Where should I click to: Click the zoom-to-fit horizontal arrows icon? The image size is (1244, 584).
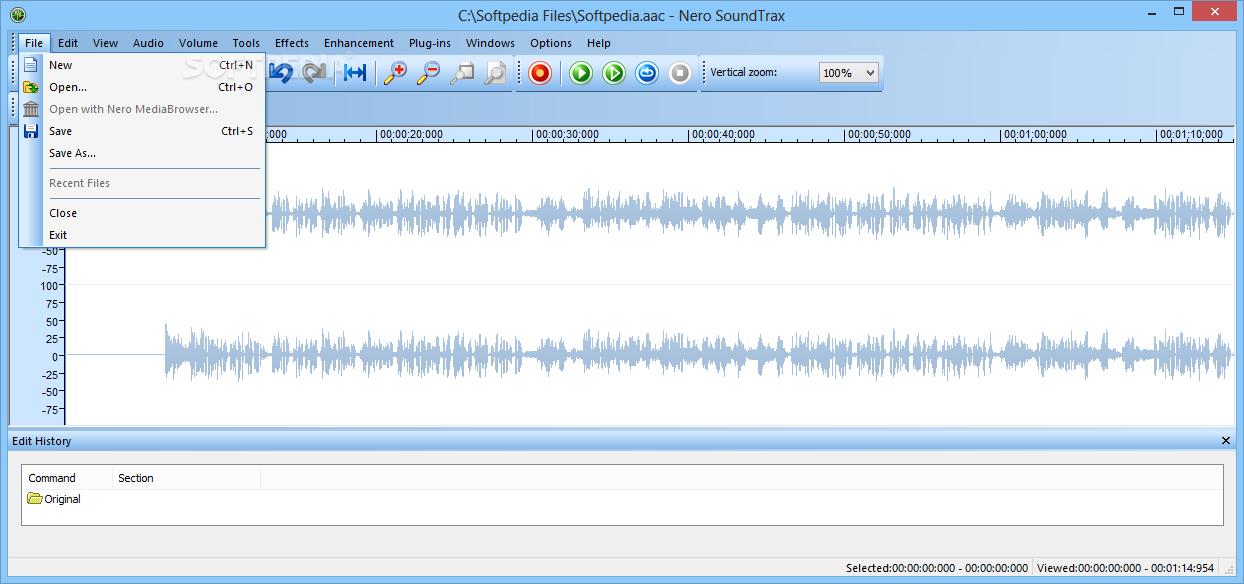tap(355, 73)
